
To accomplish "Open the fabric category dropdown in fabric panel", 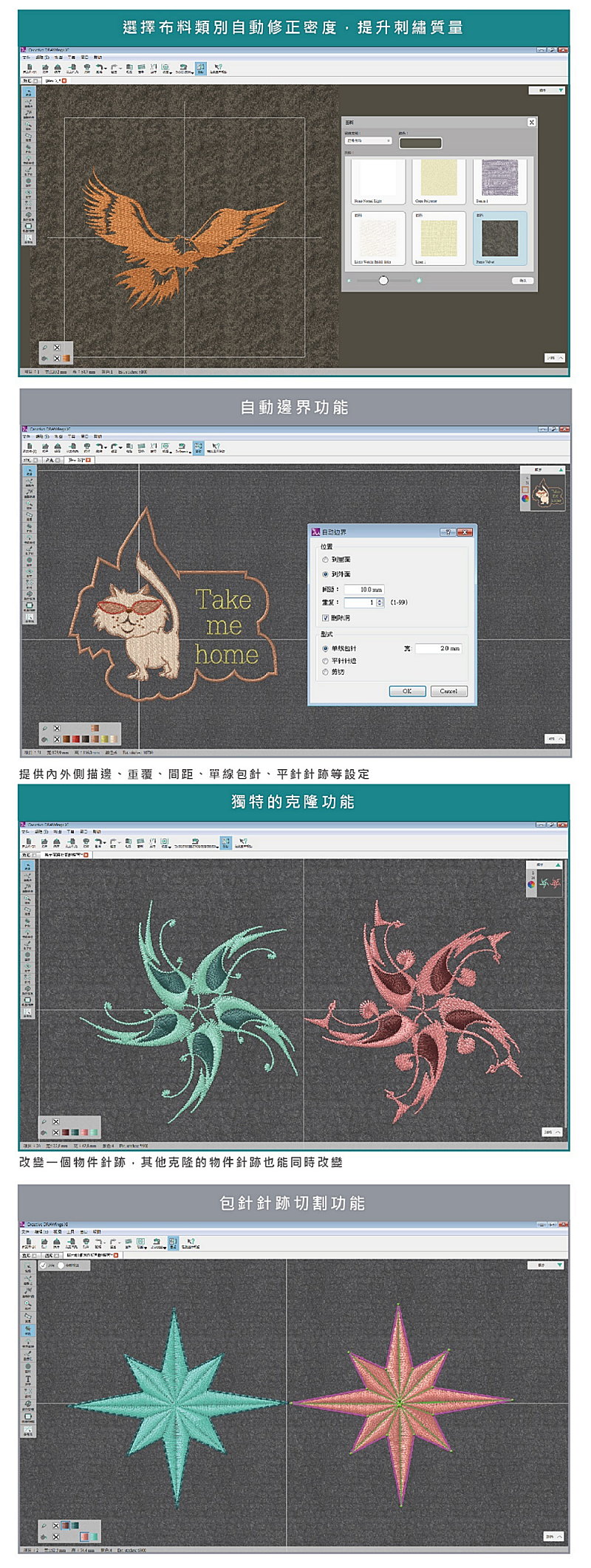I will coord(369,141).
